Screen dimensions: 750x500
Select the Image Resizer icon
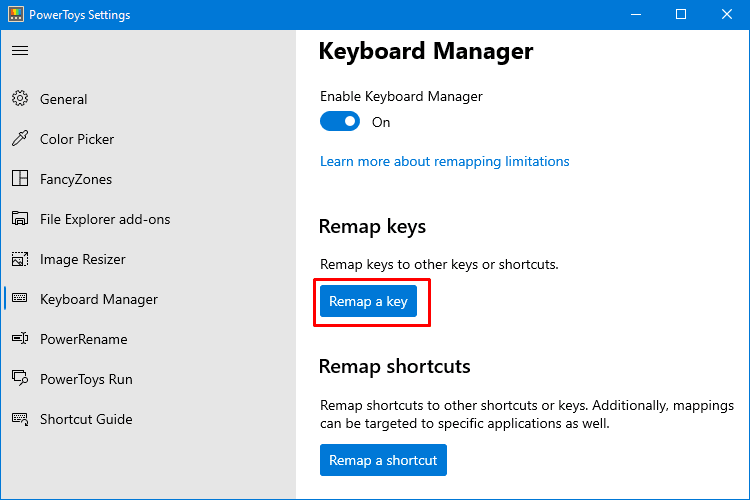coord(20,259)
